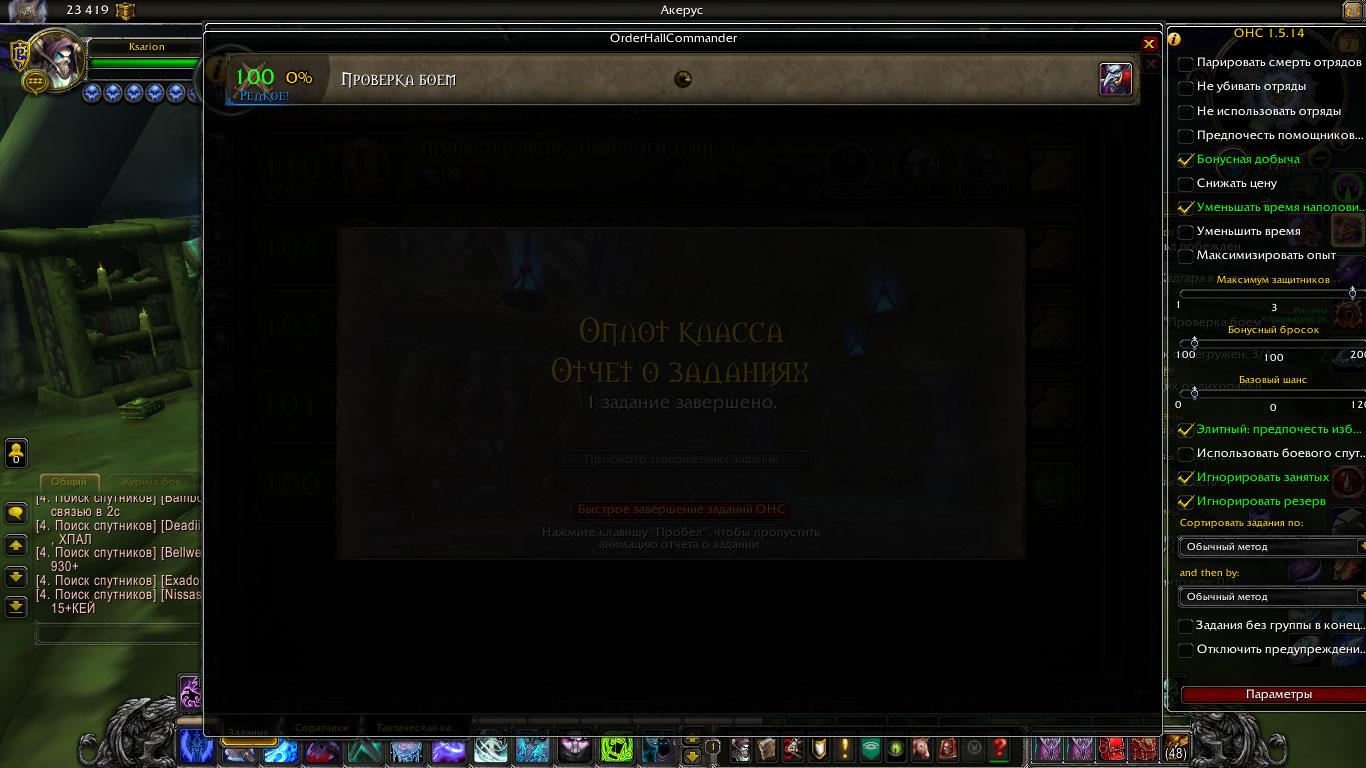Switch to the Журнал боя chat tab
The image size is (1366, 768).
pos(152,482)
